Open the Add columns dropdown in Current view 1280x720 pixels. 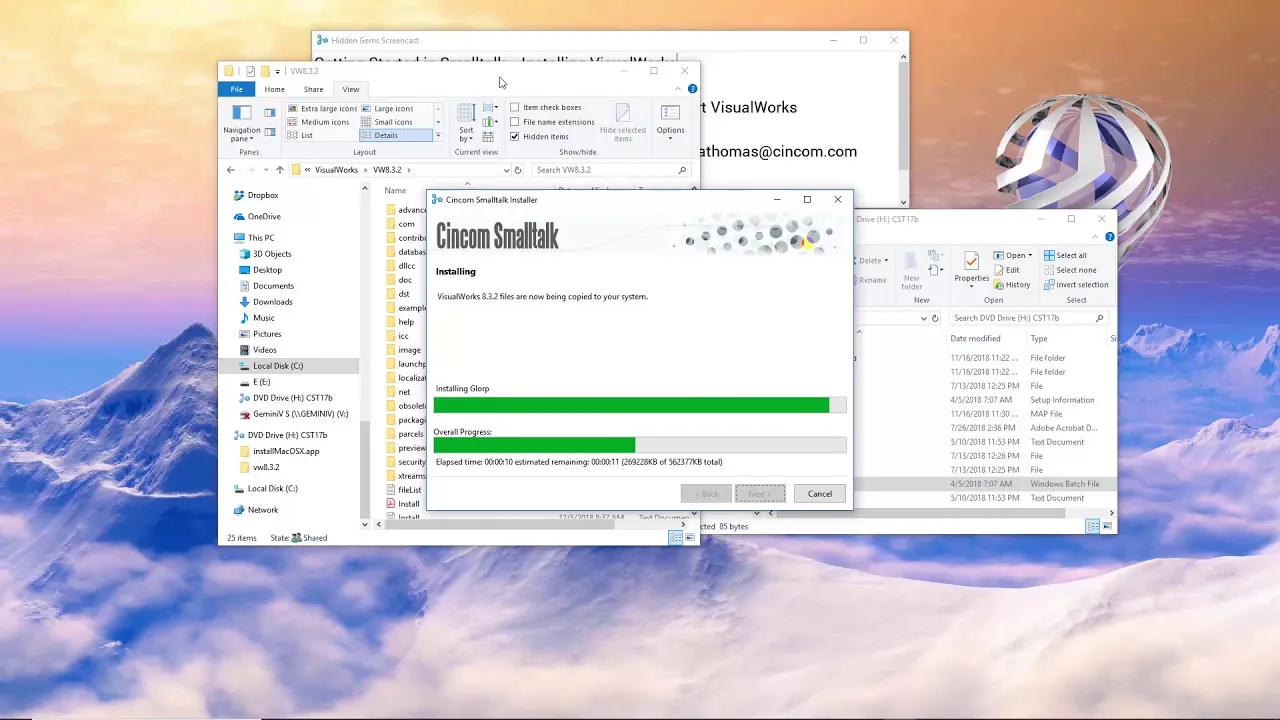[490, 122]
